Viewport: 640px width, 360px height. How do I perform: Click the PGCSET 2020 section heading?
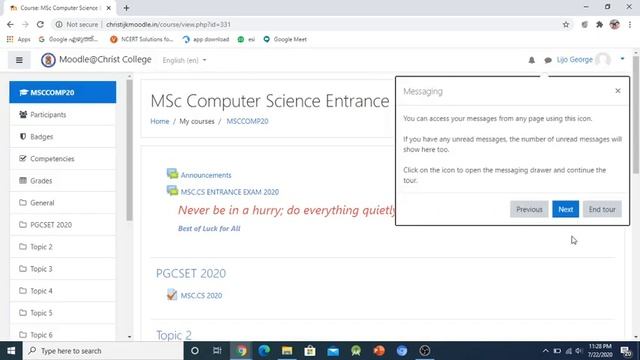pos(191,273)
